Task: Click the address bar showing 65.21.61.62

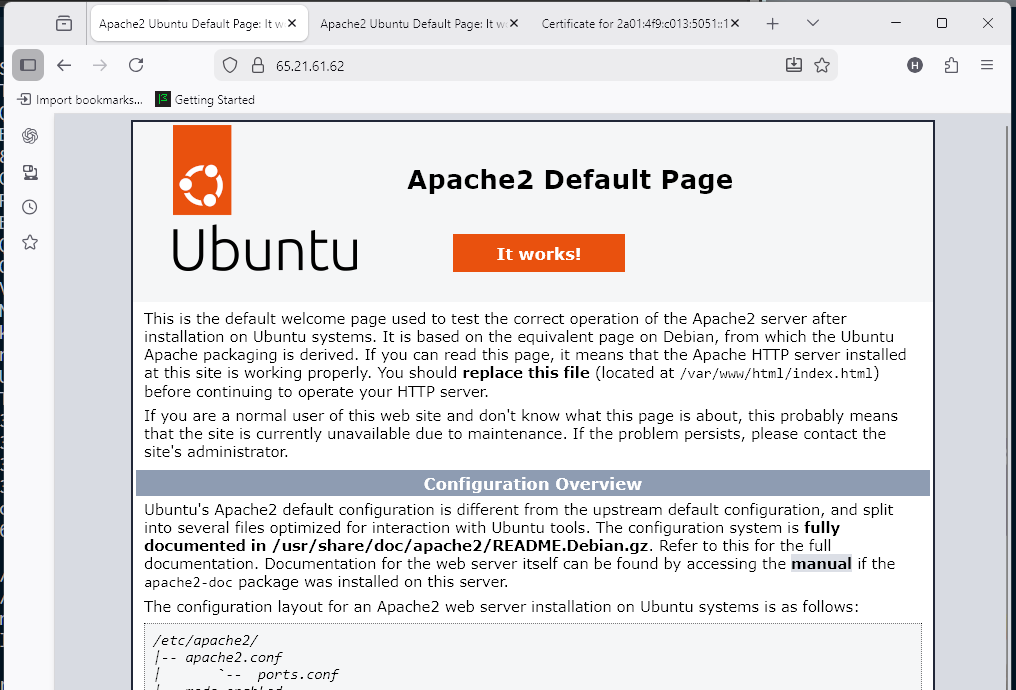Action: [x=520, y=65]
